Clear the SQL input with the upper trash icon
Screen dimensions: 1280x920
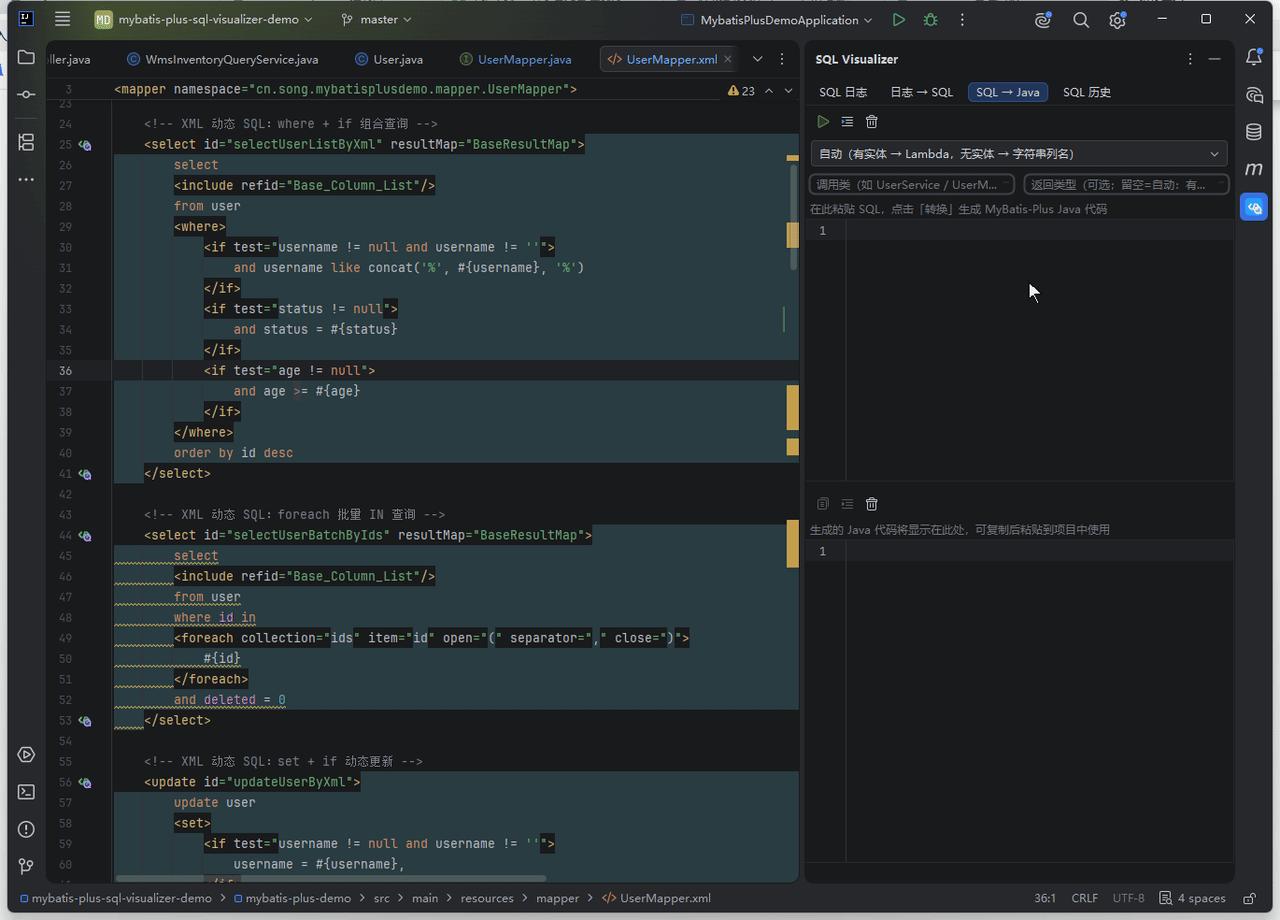(x=872, y=122)
